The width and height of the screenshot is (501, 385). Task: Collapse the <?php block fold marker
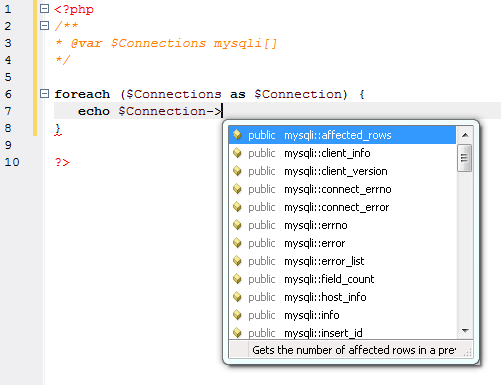[x=44, y=9]
